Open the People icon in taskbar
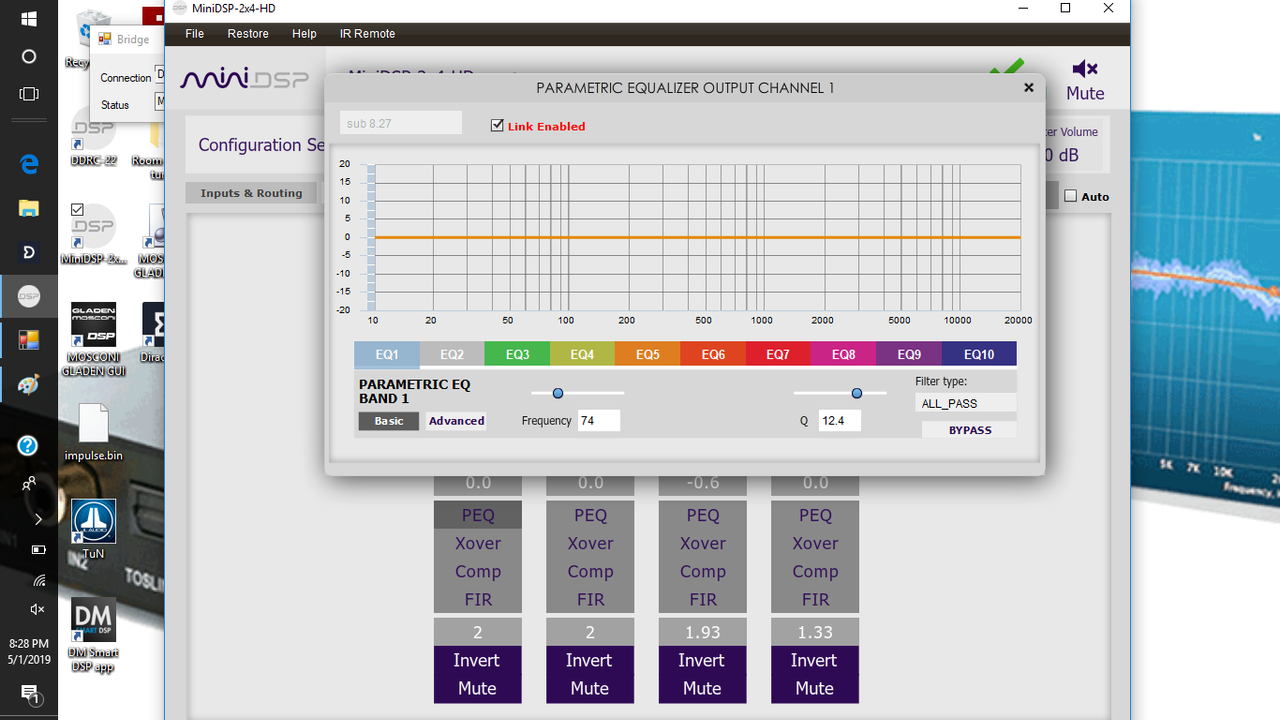The image size is (1280, 720). click(29, 484)
